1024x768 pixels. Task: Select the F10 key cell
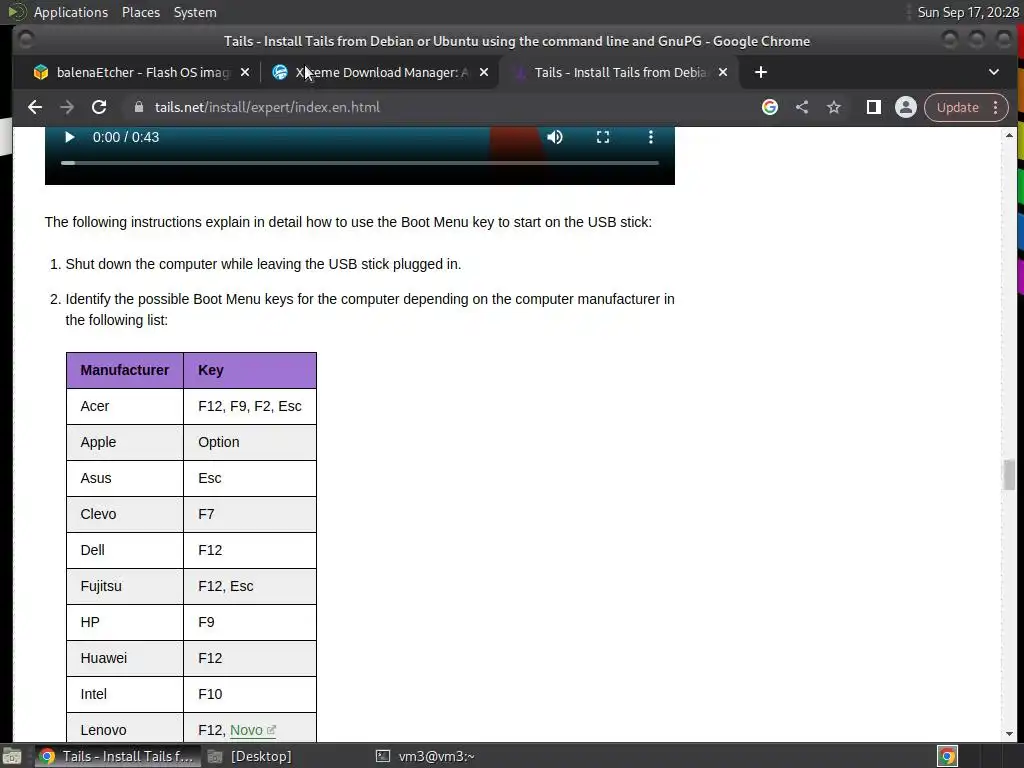[250, 694]
